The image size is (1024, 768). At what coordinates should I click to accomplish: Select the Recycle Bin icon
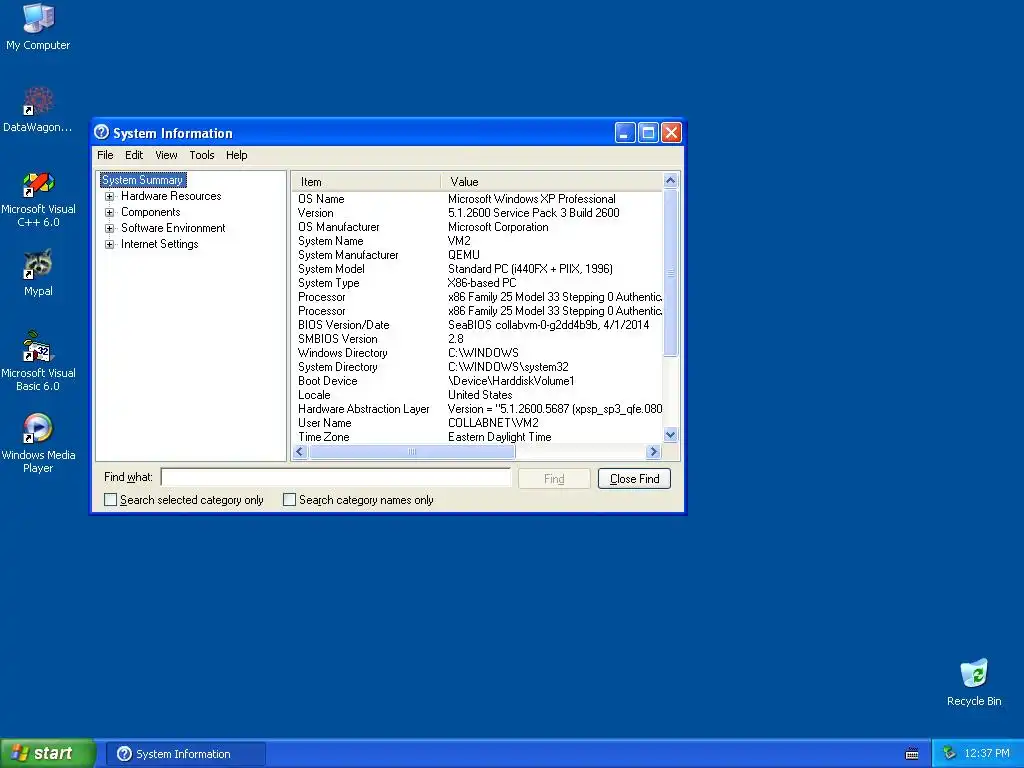click(974, 682)
